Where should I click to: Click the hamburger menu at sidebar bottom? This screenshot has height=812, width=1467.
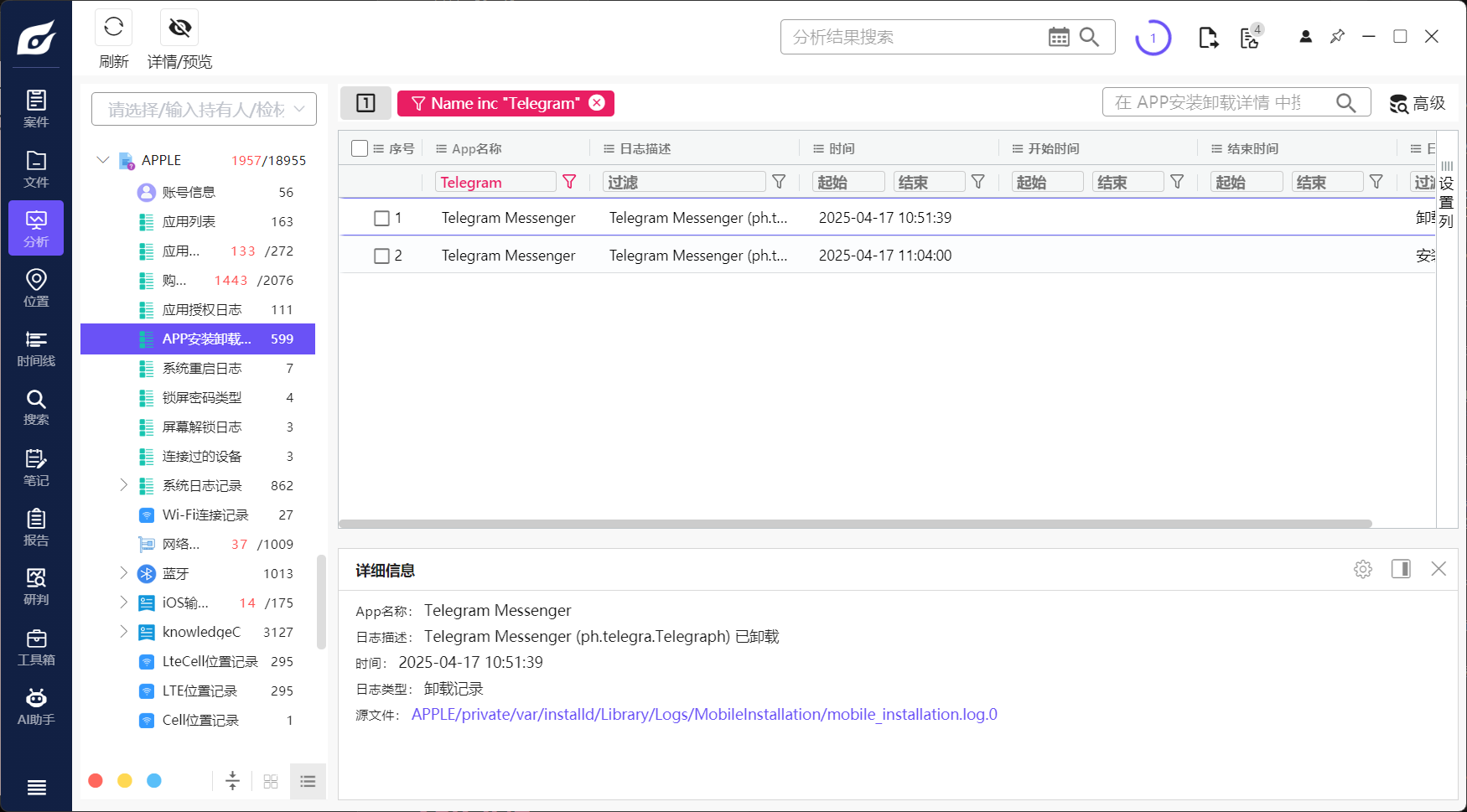pyautogui.click(x=36, y=787)
